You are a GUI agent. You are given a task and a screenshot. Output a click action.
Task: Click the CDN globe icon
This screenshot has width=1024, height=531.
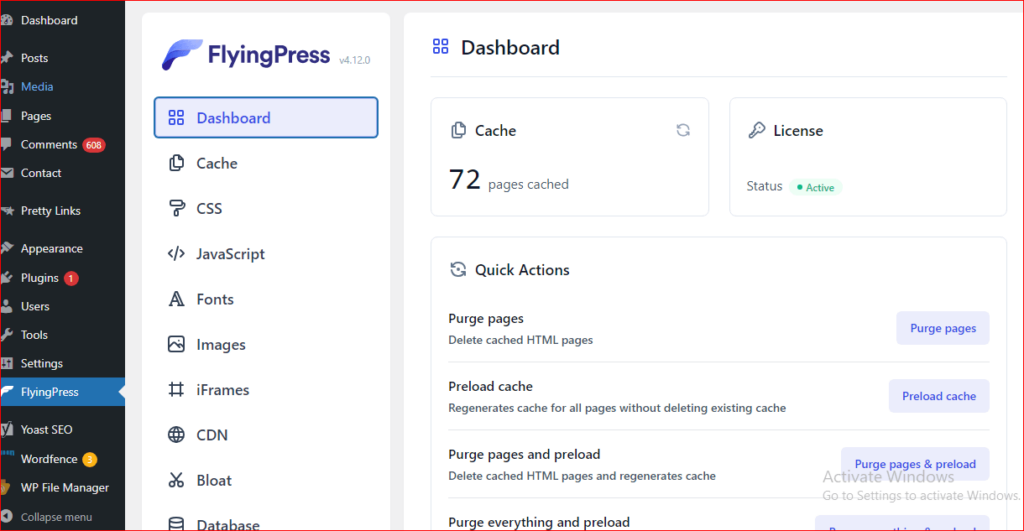(x=176, y=434)
